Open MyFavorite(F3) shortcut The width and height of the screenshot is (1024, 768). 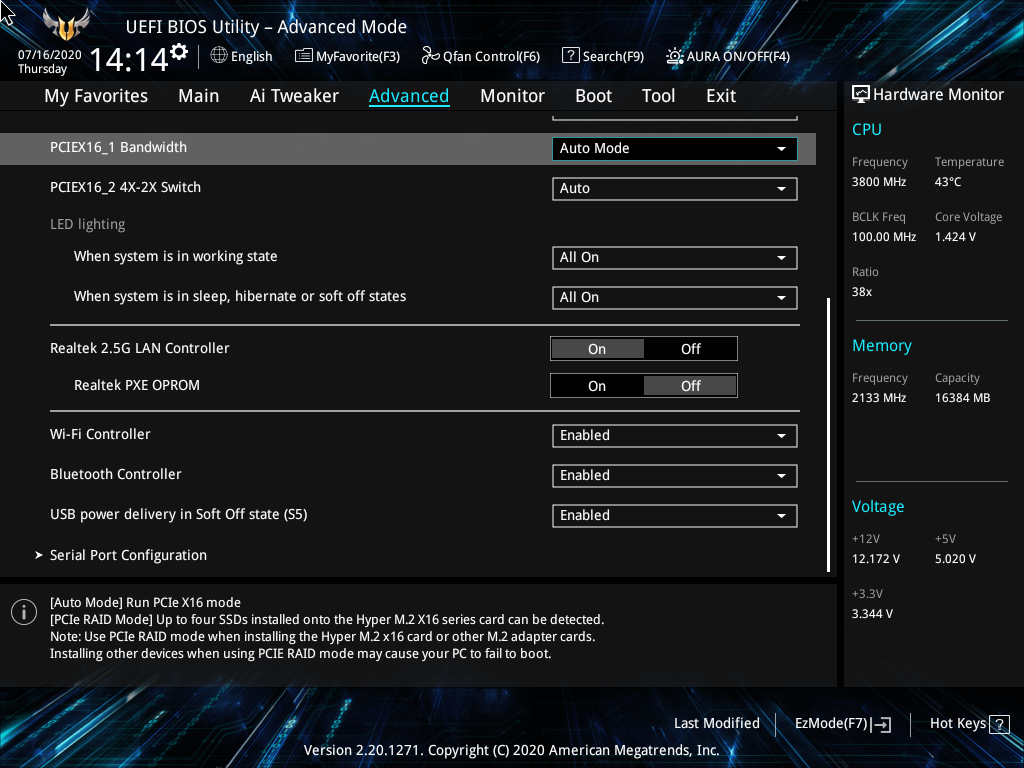[x=347, y=56]
